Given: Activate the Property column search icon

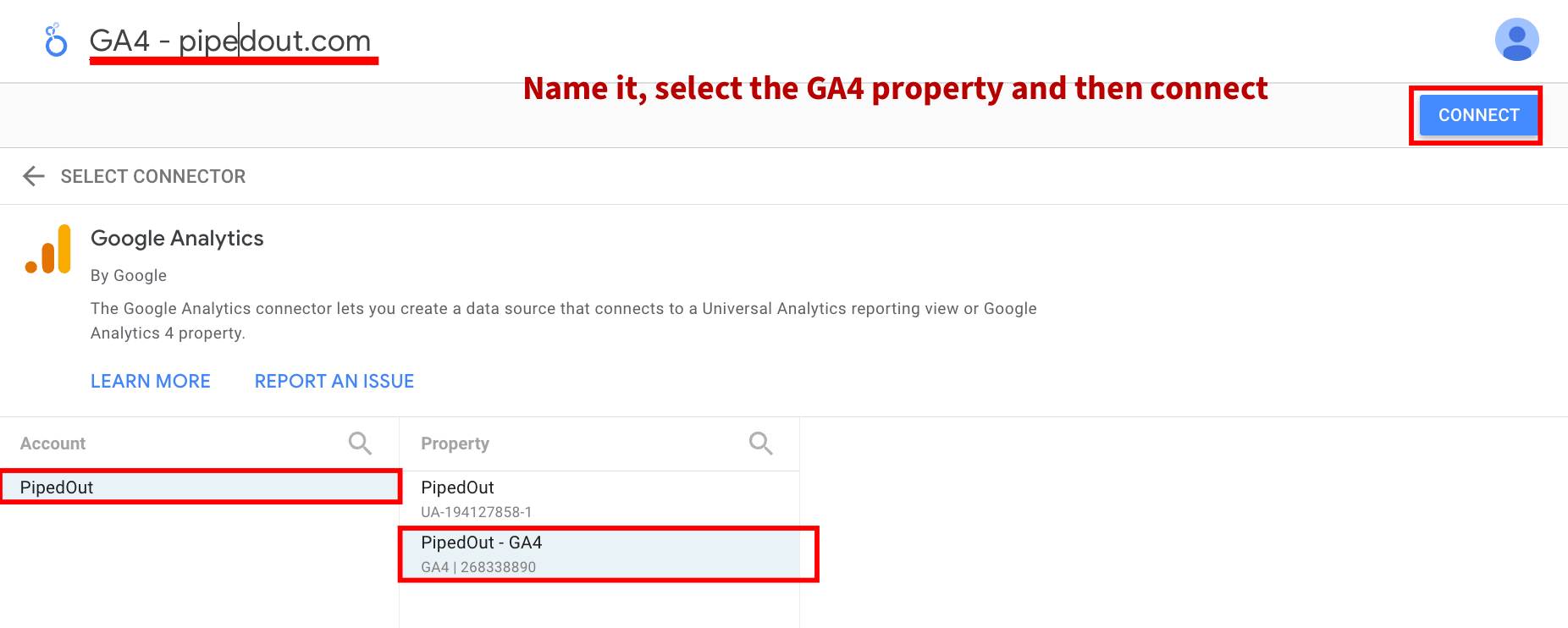Looking at the screenshot, I should (759, 443).
